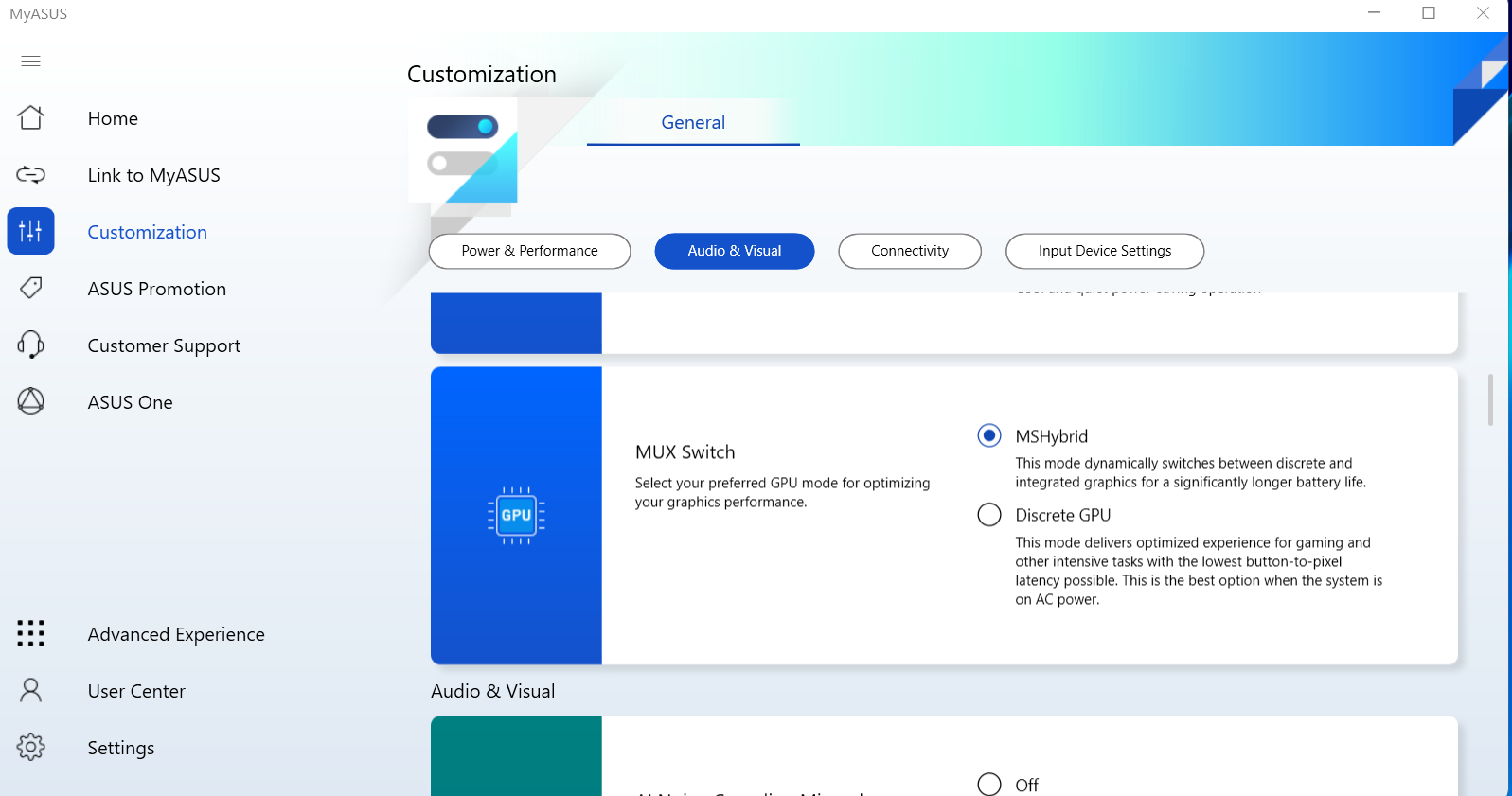Select the Audio & Visual filter button
The image size is (1512, 796).
click(x=734, y=251)
